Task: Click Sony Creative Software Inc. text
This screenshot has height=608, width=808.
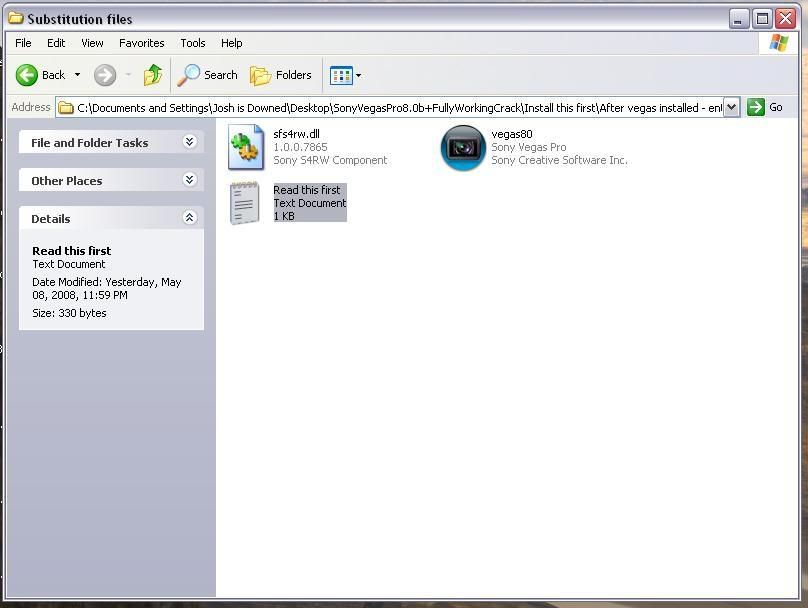Action: tap(559, 160)
